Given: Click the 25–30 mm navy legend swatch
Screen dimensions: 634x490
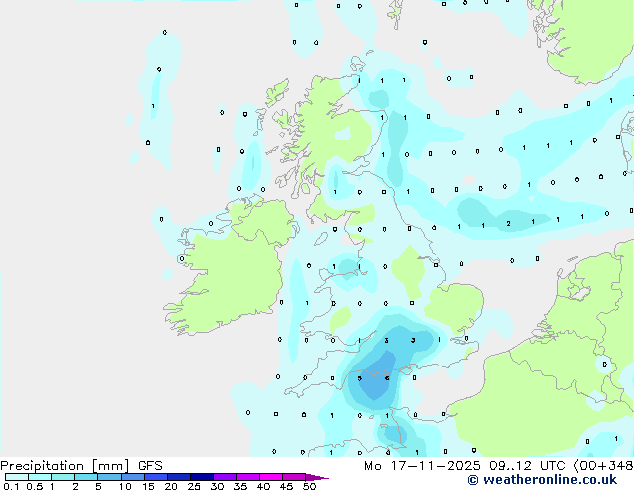Looking at the screenshot, I should point(202,477).
